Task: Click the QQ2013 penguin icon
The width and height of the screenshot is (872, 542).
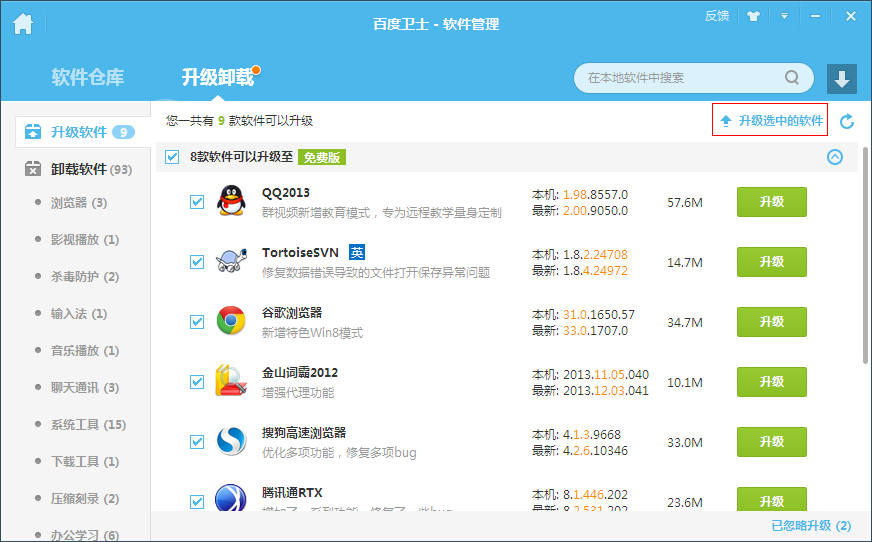Action: [231, 201]
